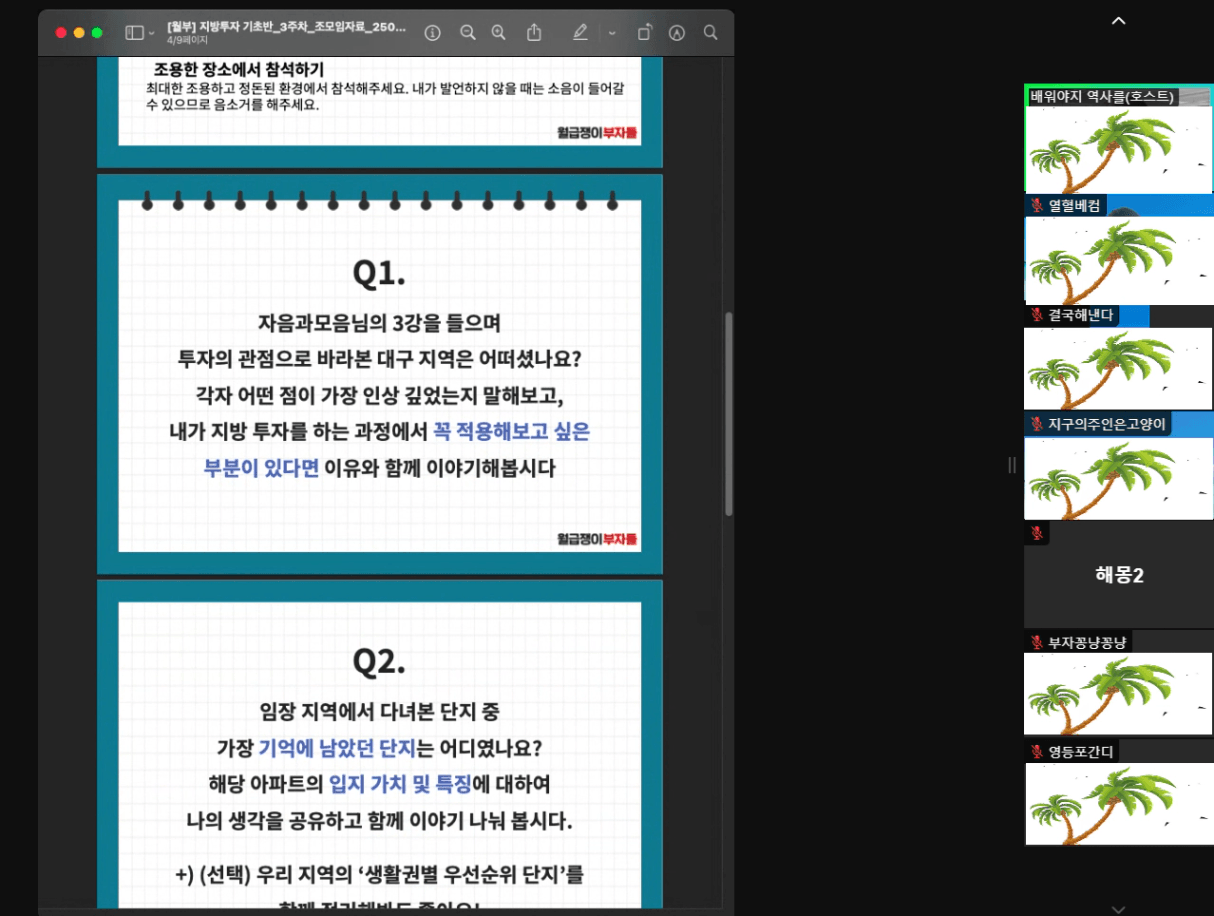This screenshot has width=1214, height=916.
Task: Expand the sidebar view options chevron
Action: tap(152, 33)
